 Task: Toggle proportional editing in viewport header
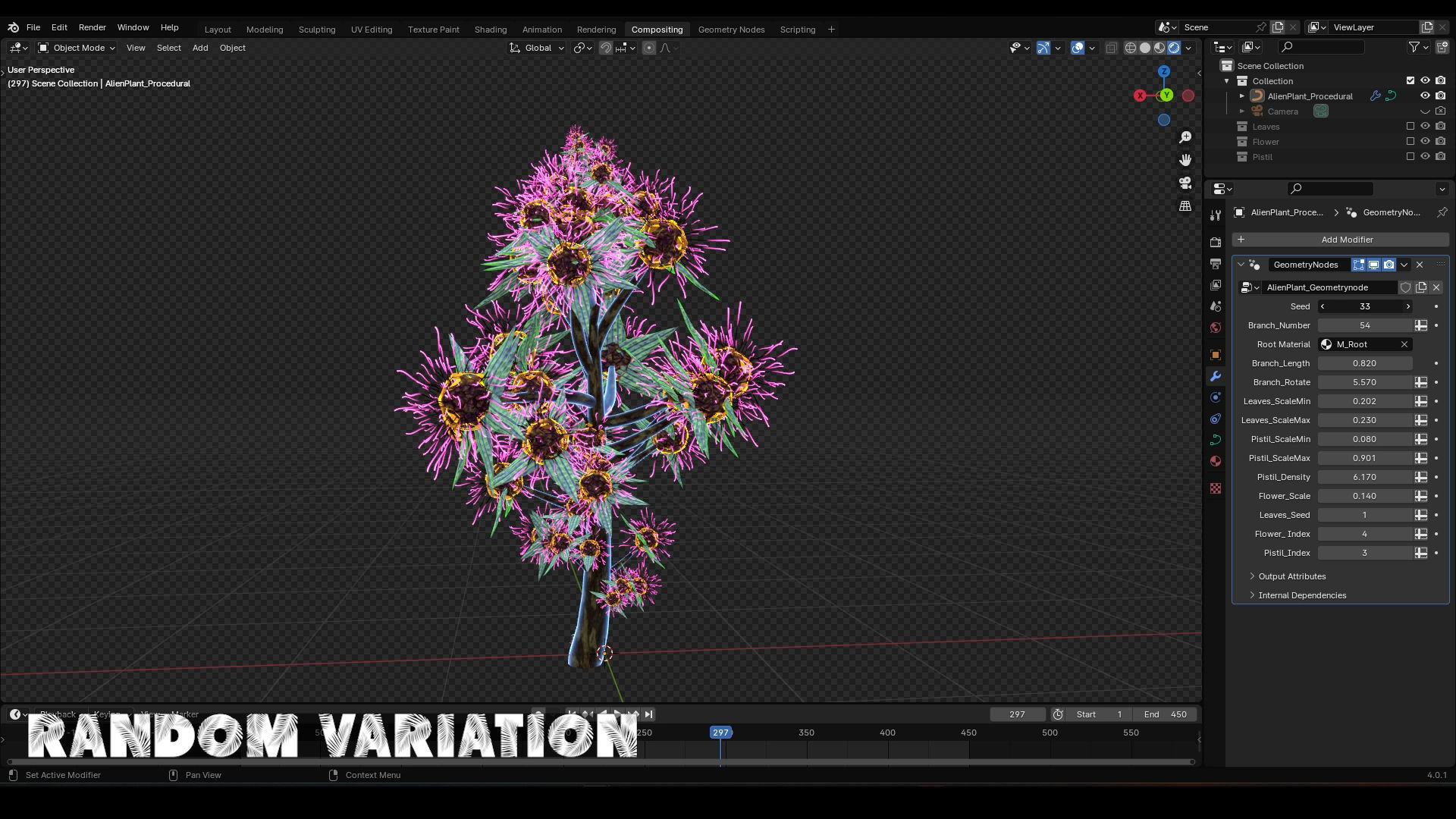point(649,48)
